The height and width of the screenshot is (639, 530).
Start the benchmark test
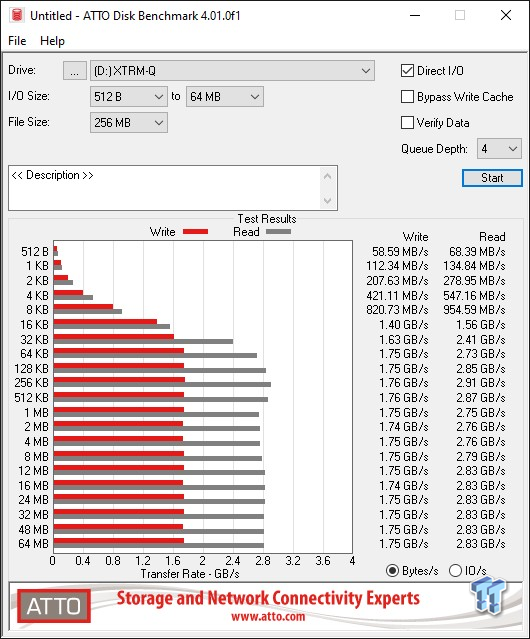click(x=492, y=178)
